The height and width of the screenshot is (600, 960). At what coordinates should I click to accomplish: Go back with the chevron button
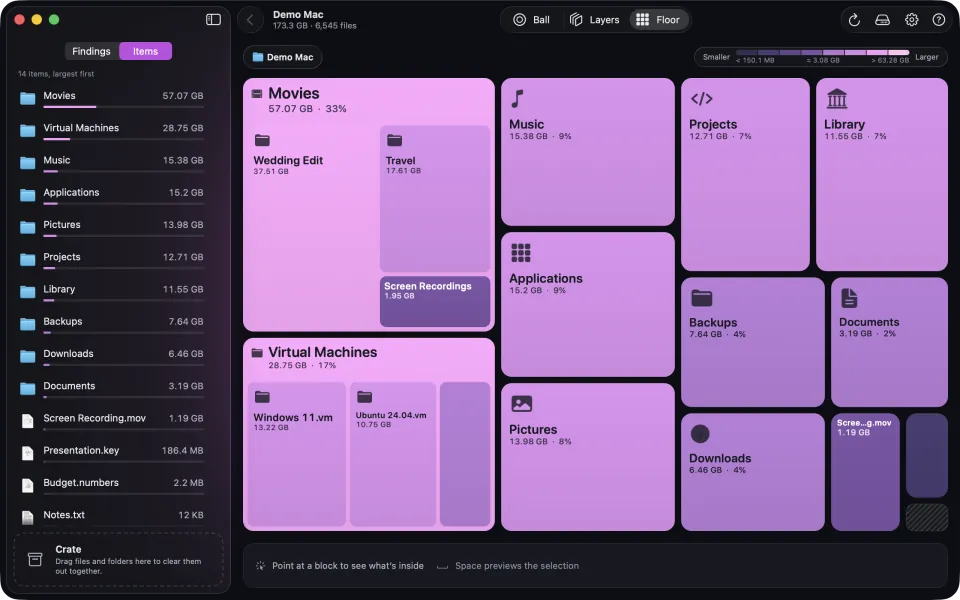click(x=250, y=20)
